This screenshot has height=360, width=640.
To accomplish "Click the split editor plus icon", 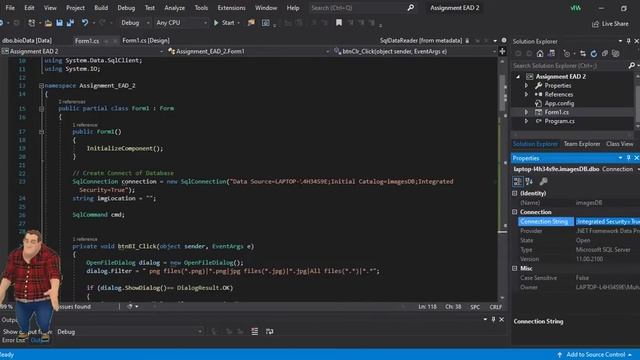I will 502,51.
